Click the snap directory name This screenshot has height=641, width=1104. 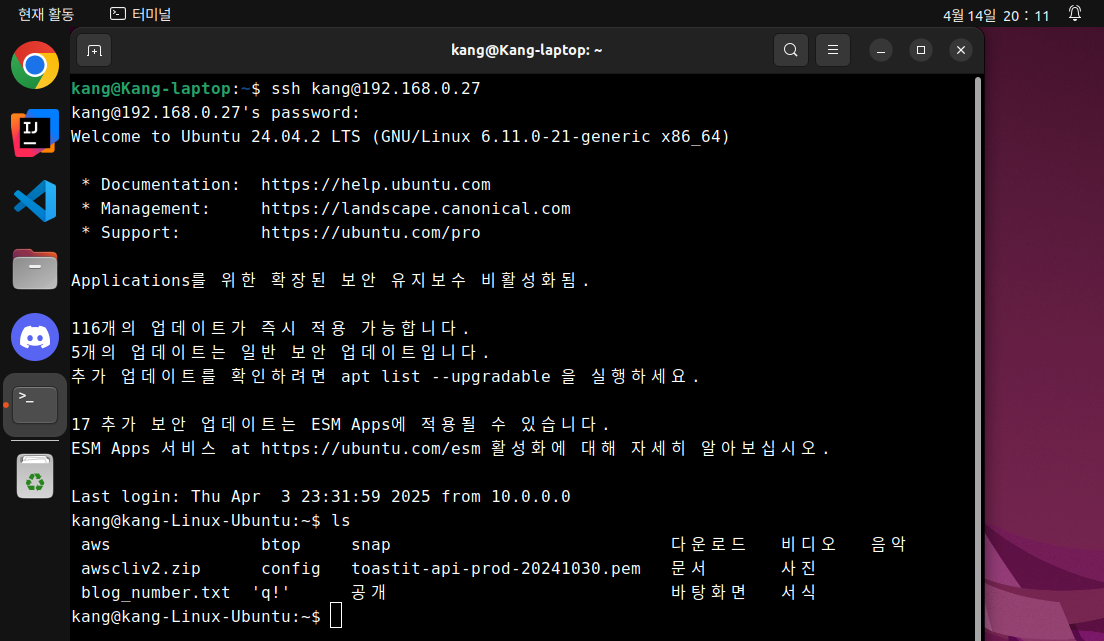pyautogui.click(x=371, y=544)
